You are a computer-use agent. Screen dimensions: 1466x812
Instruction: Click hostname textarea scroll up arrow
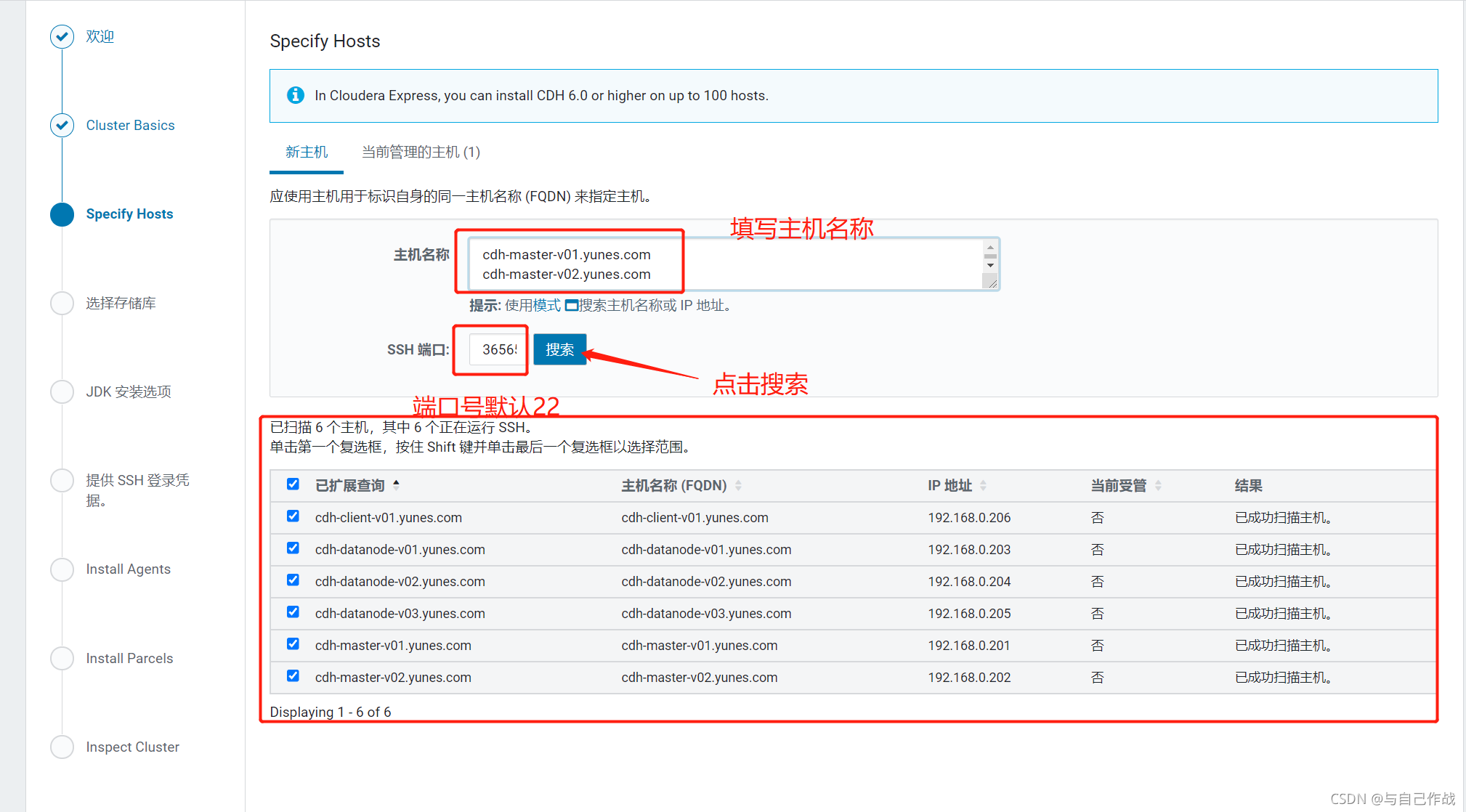coord(990,248)
